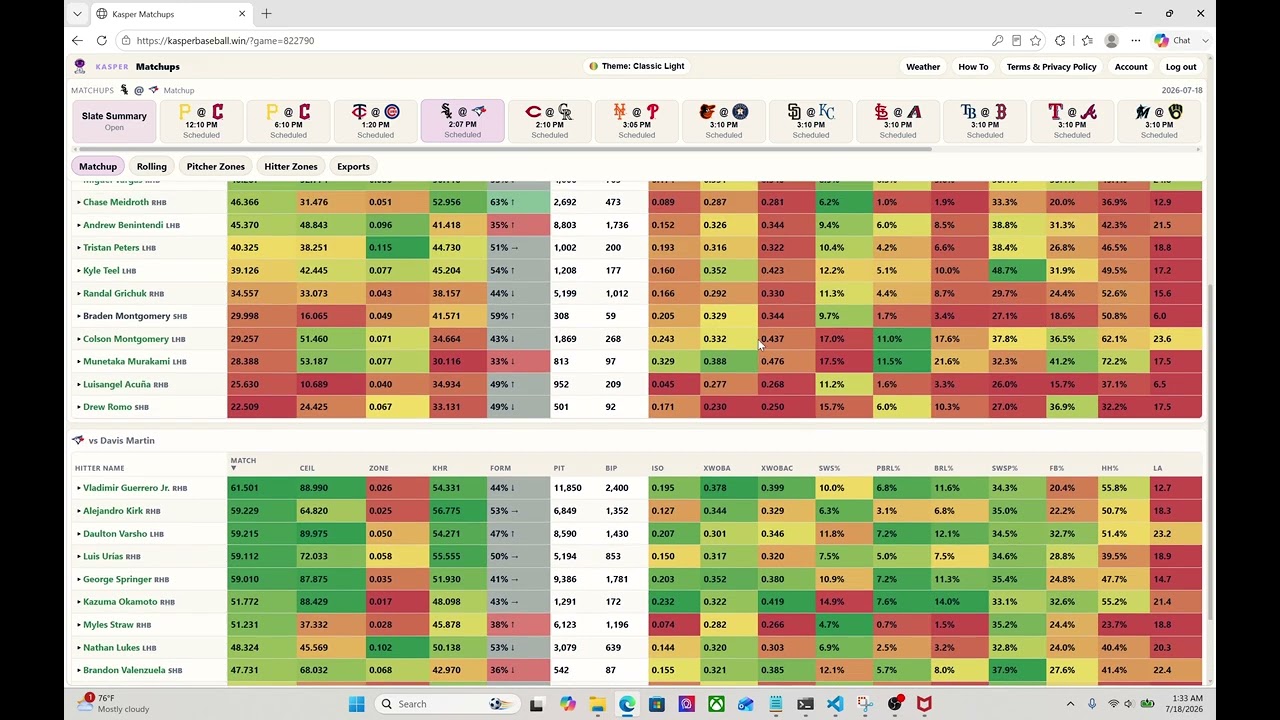Open the Twins at Cubs 1:20 PM game
Viewport: 1280px width, 720px height.
[375, 121]
